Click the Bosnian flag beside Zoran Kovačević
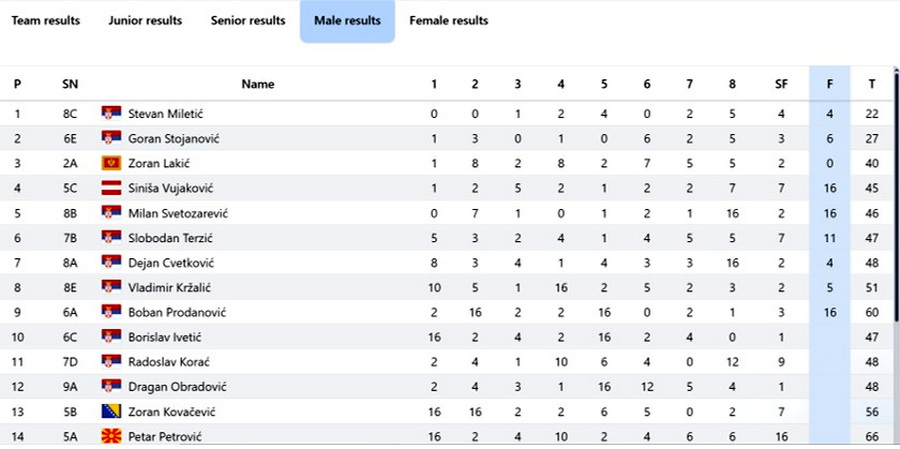The image size is (900, 449). [x=111, y=411]
